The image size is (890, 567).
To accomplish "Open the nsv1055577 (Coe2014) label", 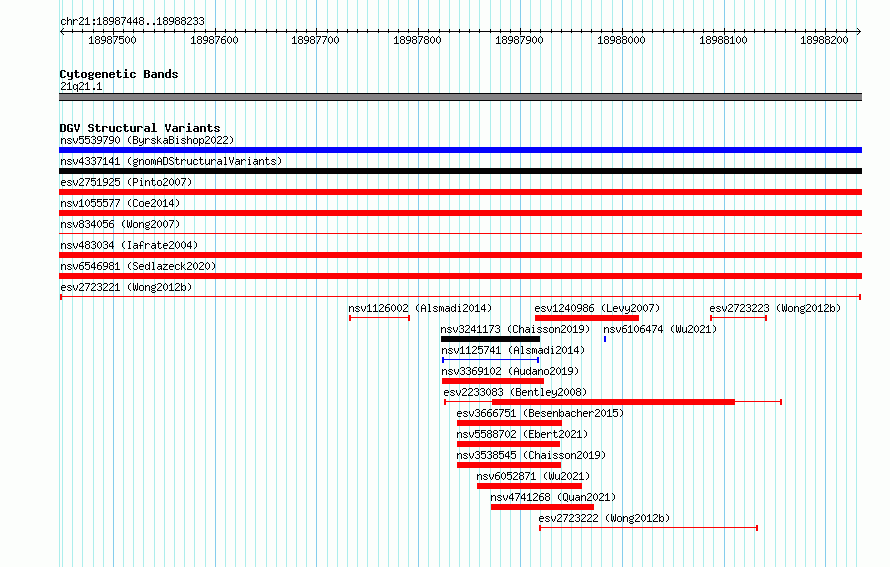I will coord(120,203).
